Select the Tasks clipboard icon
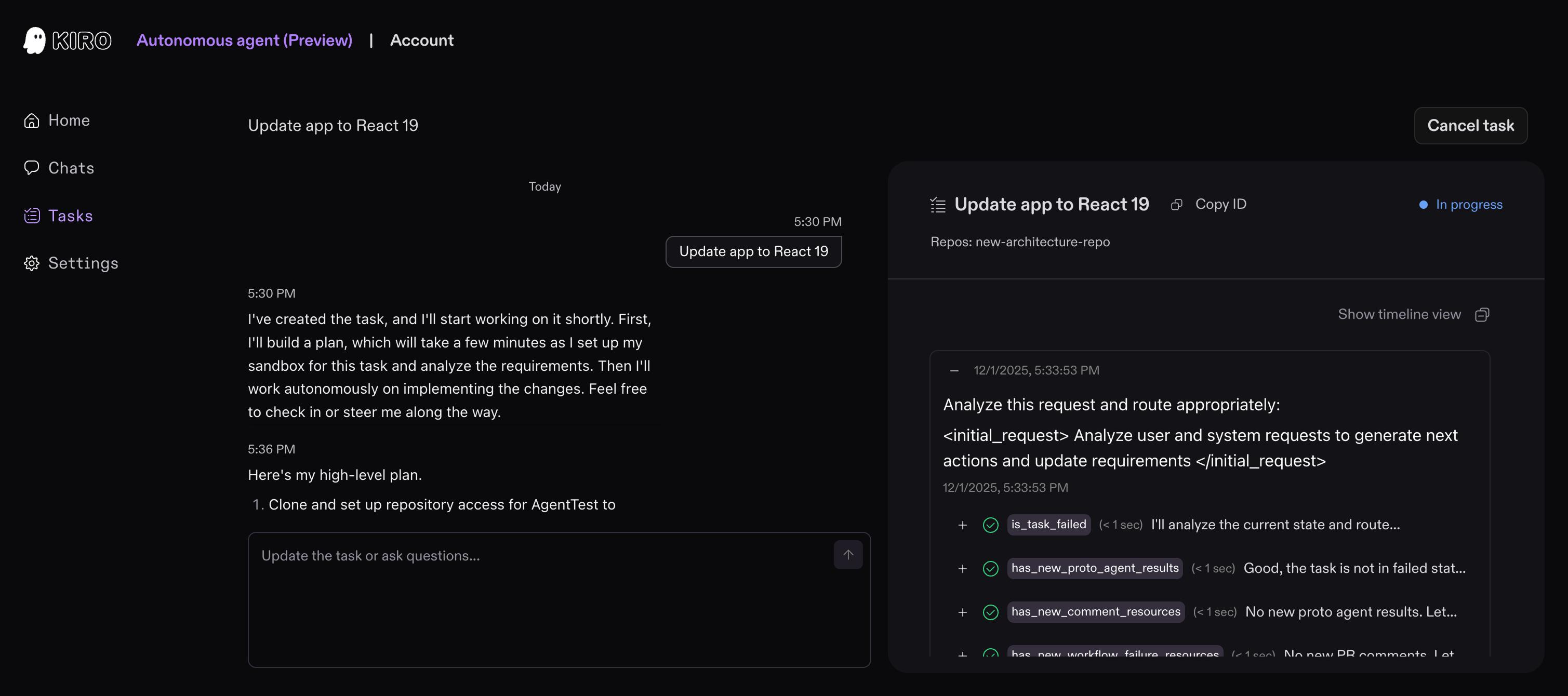Screen dimensions: 1568x696 click(x=32, y=216)
